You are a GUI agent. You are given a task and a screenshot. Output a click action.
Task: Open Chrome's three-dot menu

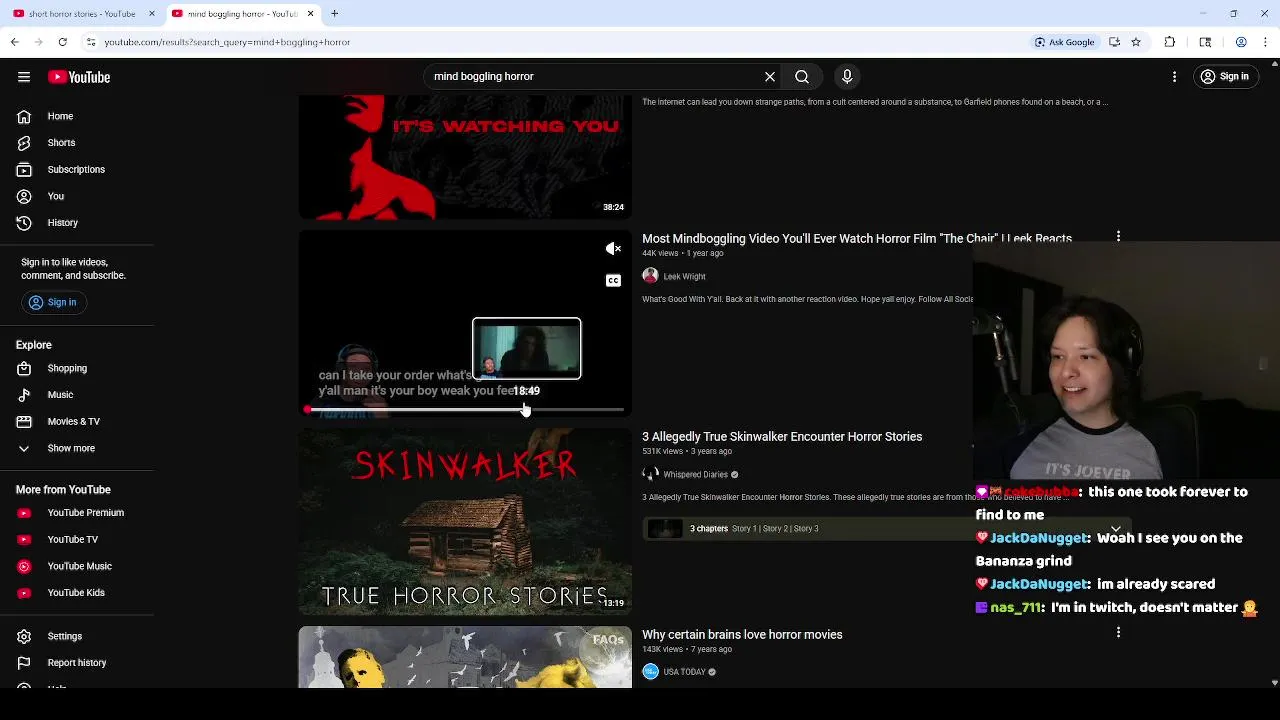(x=1265, y=42)
